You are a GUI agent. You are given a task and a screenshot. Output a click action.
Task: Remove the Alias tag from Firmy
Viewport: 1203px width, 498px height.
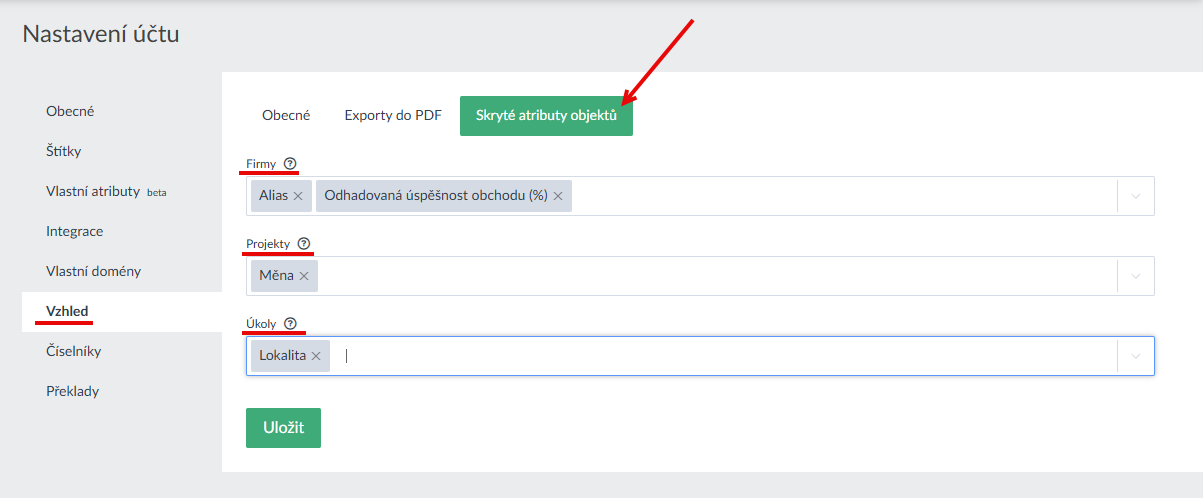298,196
